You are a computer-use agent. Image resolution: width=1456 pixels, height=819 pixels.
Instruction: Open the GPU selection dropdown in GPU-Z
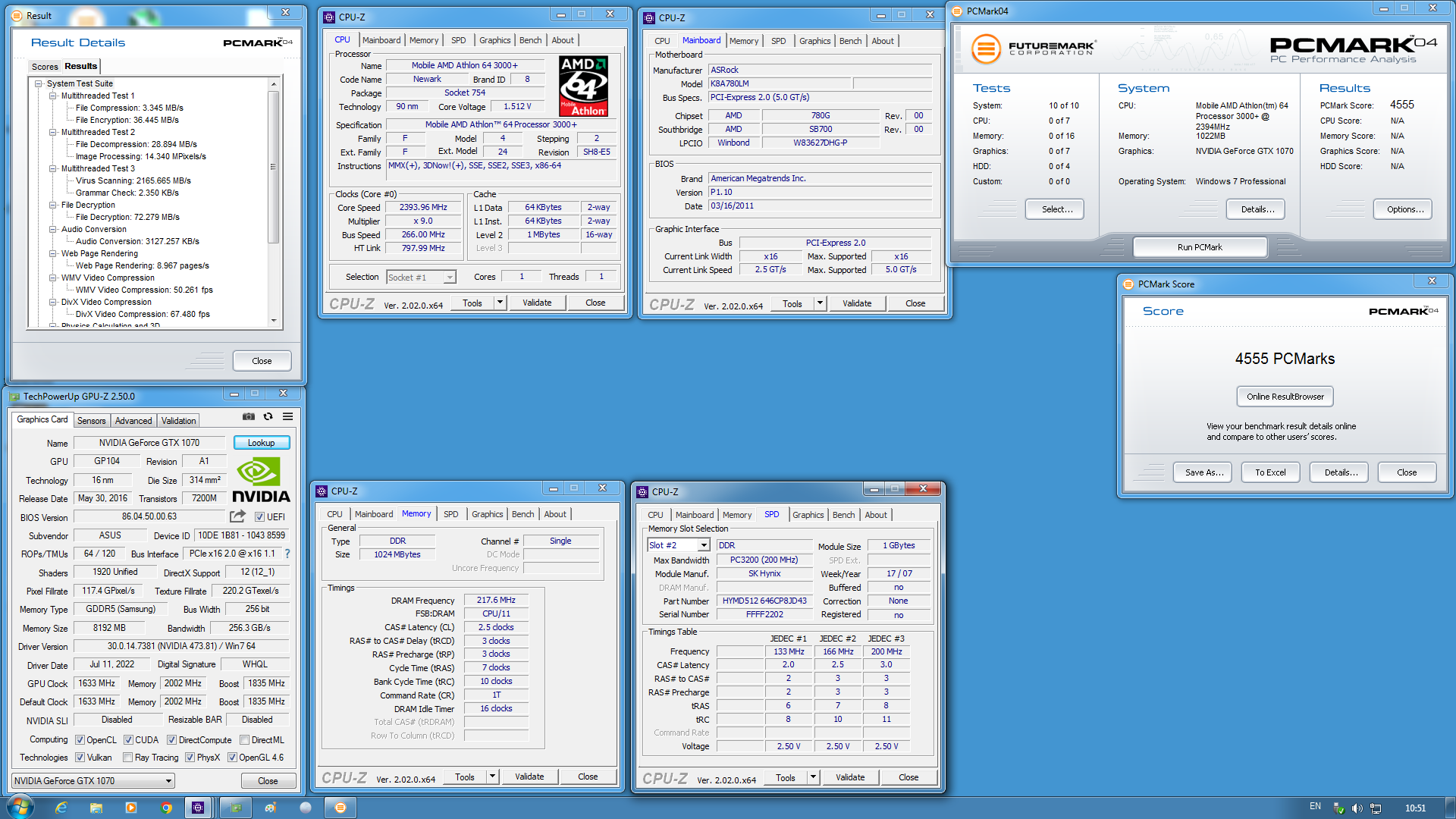(93, 781)
